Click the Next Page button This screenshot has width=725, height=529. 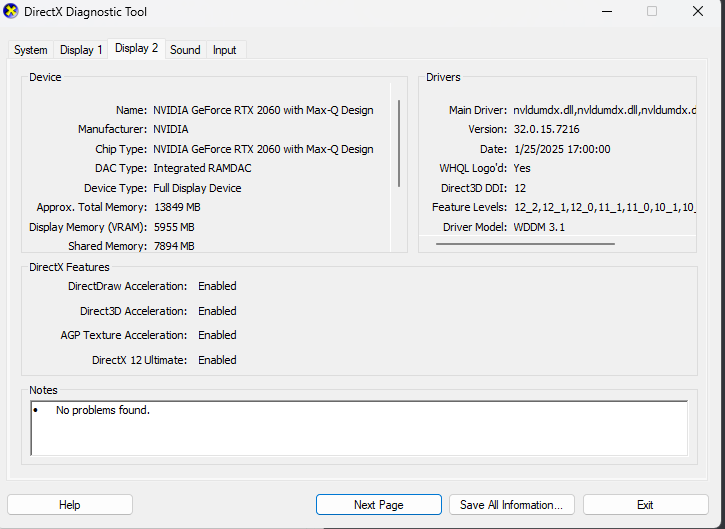(378, 505)
